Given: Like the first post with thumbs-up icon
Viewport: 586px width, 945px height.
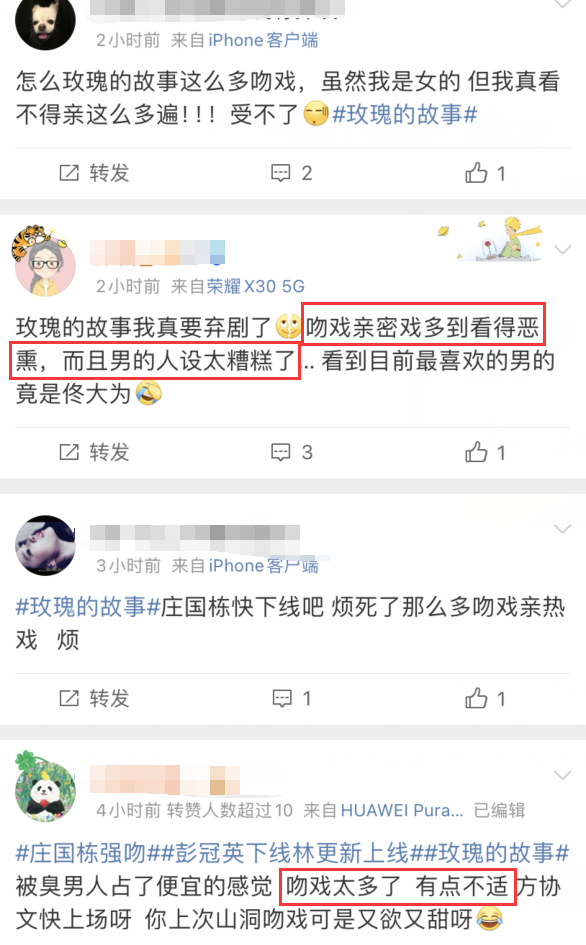Looking at the screenshot, I should pos(485,174).
